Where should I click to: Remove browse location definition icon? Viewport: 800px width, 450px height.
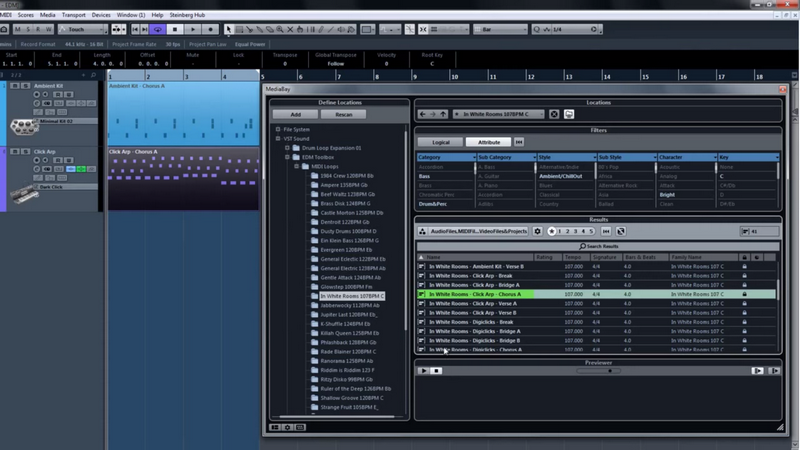[554, 114]
